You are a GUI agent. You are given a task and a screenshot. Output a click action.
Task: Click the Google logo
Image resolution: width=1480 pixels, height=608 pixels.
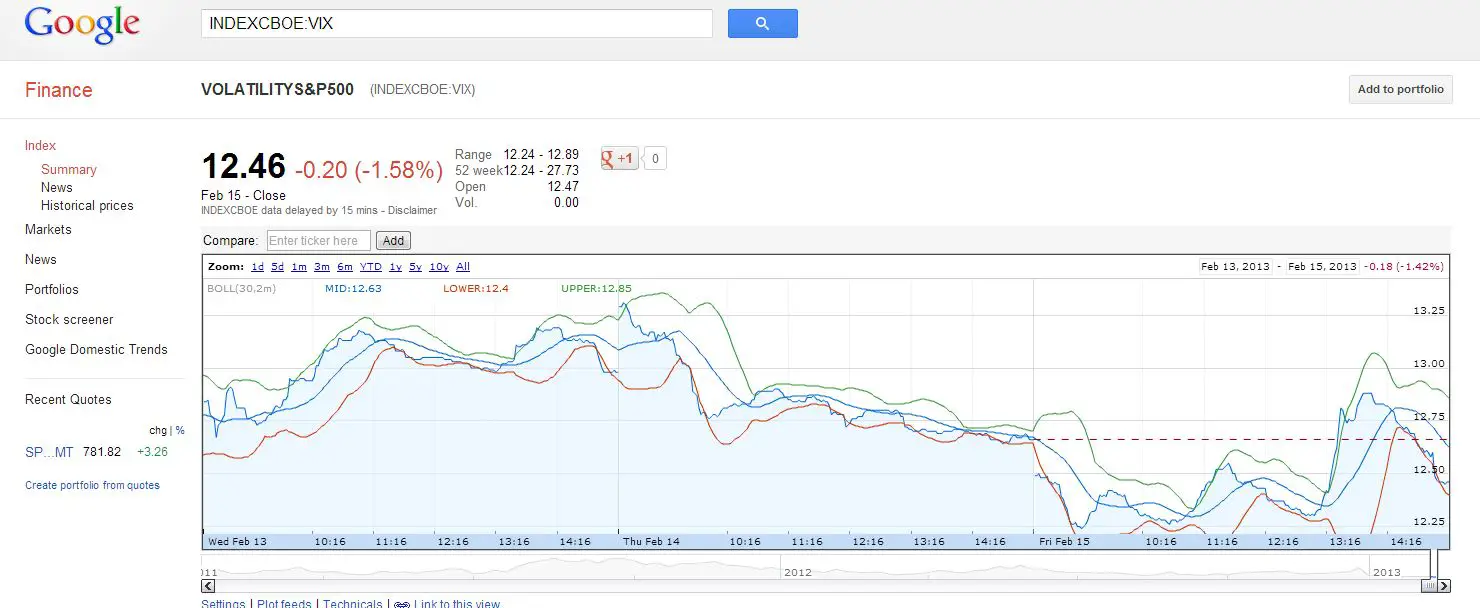point(82,25)
